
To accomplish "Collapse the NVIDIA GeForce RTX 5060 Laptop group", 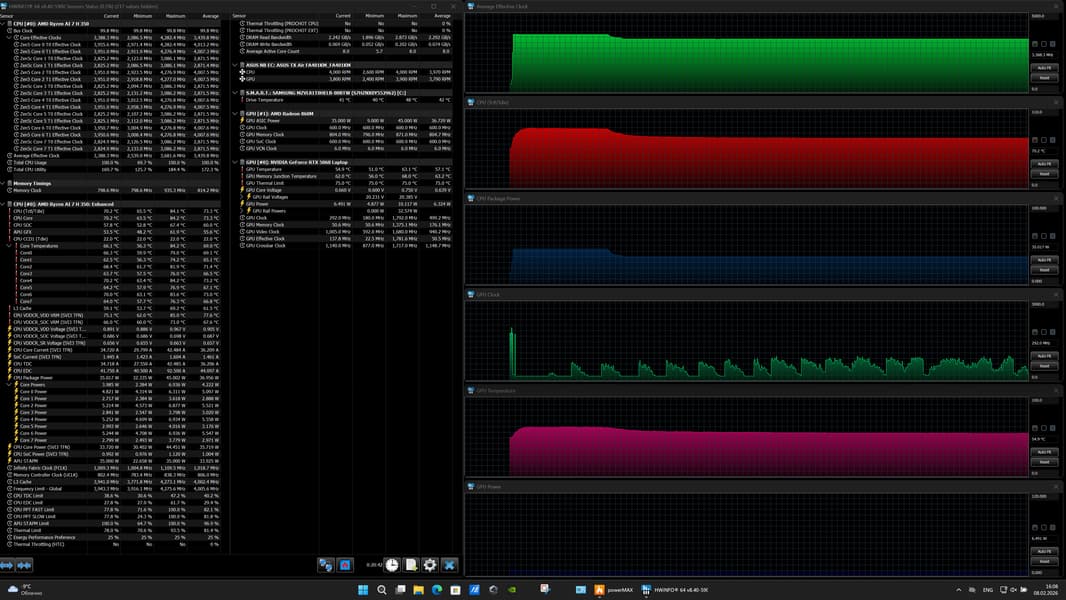I will (235, 162).
